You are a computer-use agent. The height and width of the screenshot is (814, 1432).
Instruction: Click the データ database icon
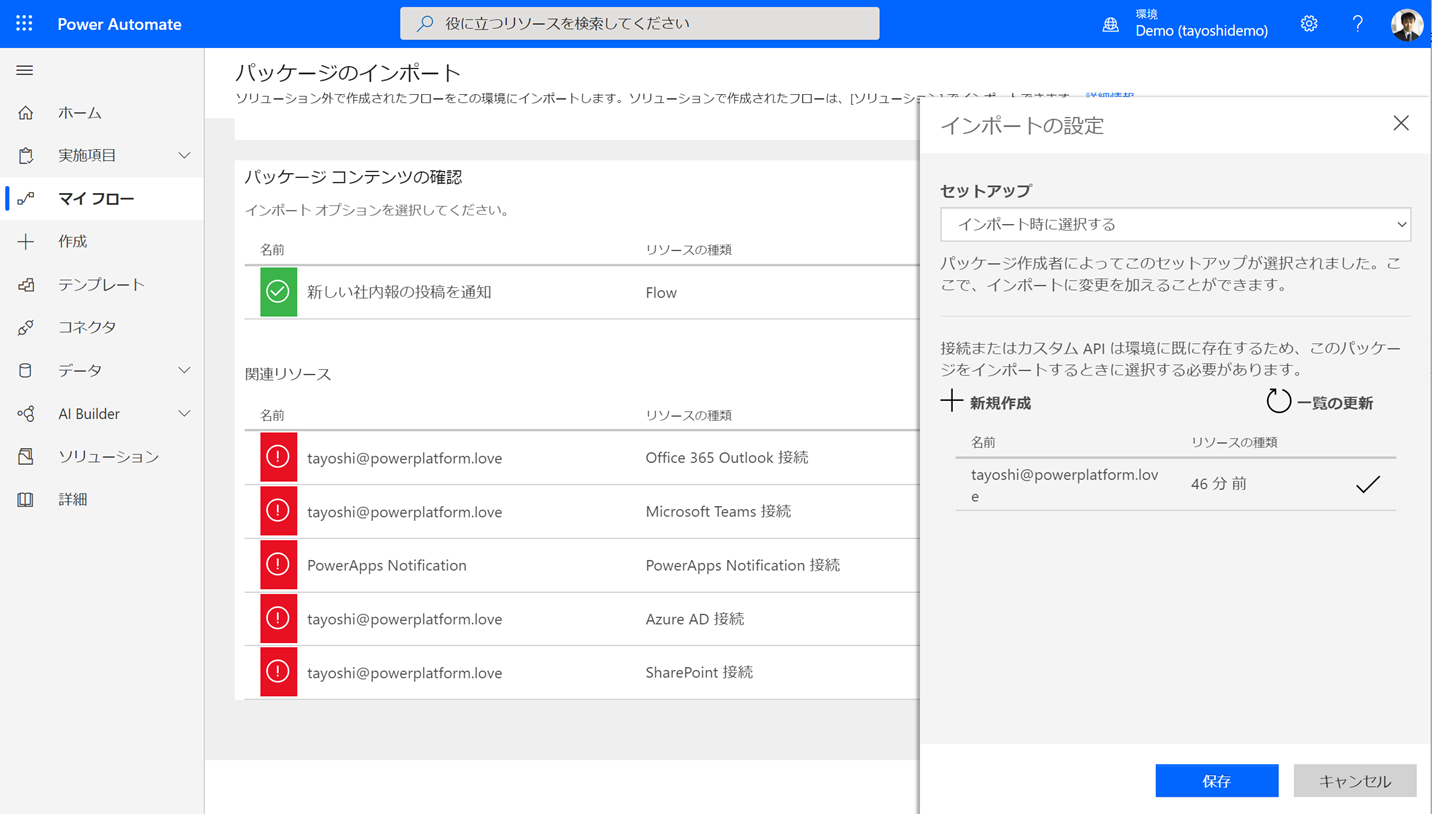[26, 371]
